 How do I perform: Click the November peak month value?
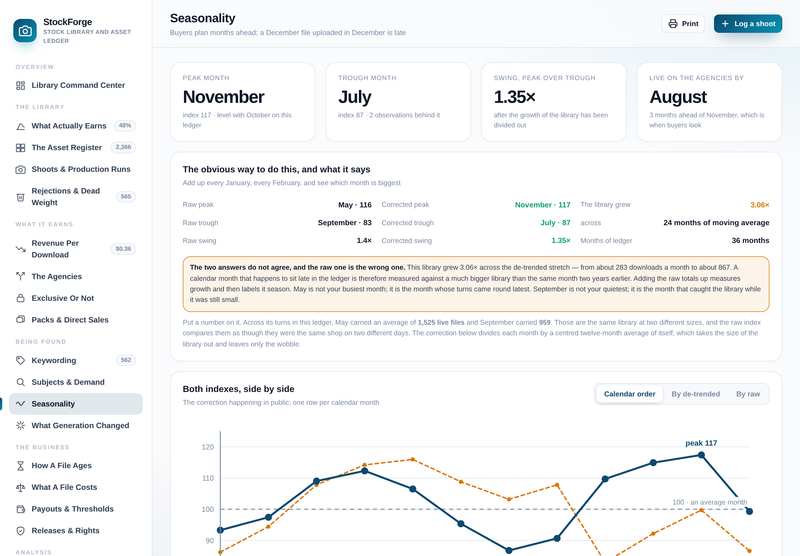223,97
